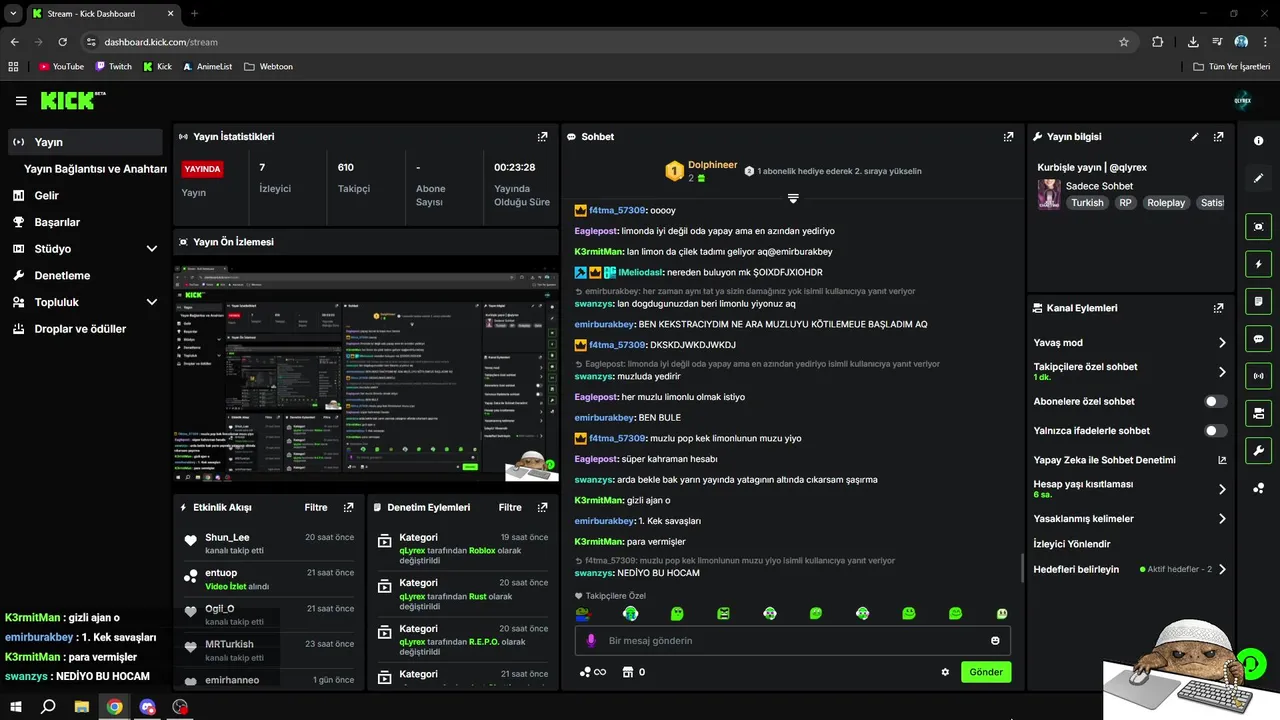Screen dimensions: 1280x720
Task: Open the AnimeList bookmark
Action: [x=207, y=67]
